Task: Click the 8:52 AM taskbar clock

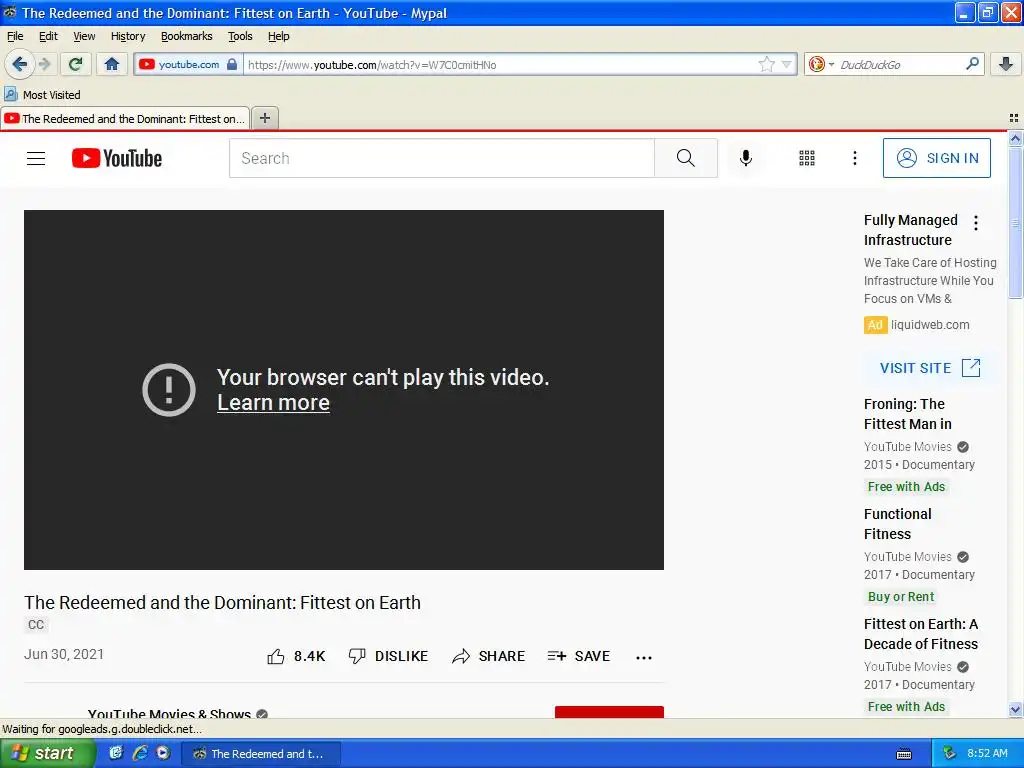Action: click(x=987, y=753)
